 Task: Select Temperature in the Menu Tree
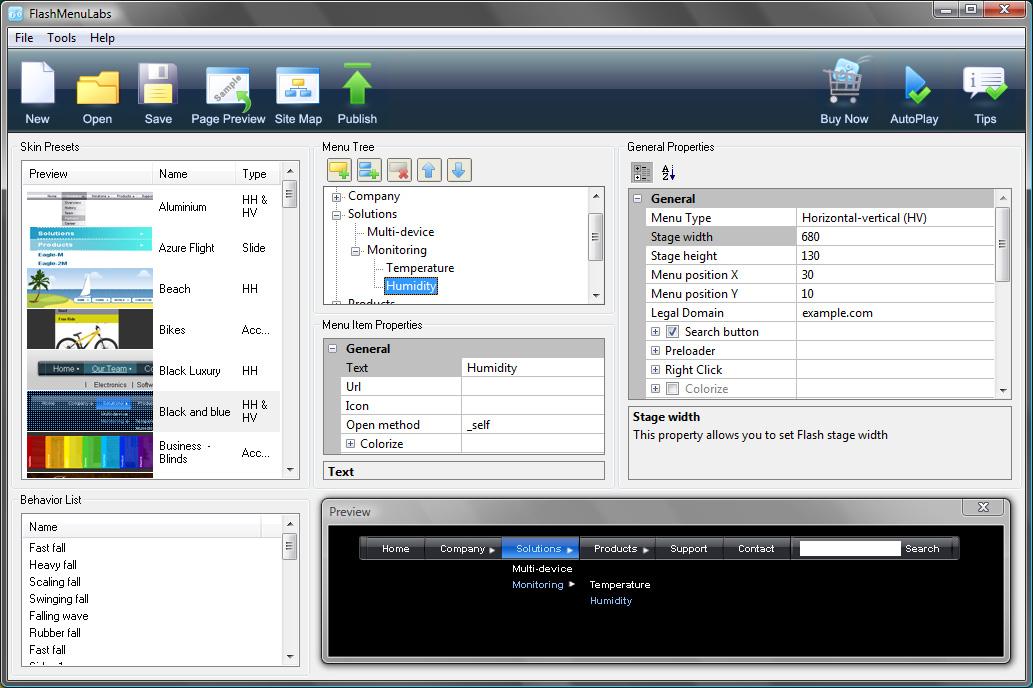420,268
